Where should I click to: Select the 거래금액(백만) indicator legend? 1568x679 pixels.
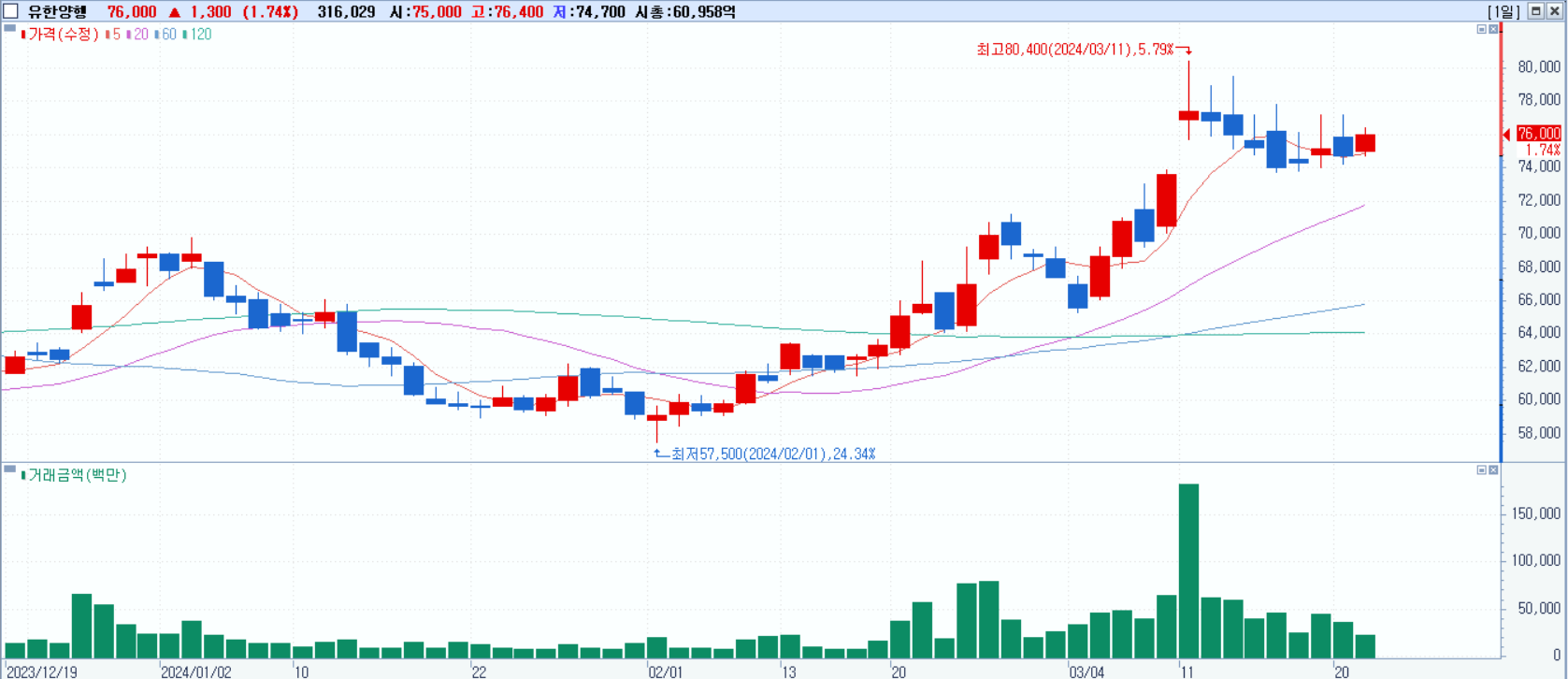click(x=74, y=475)
